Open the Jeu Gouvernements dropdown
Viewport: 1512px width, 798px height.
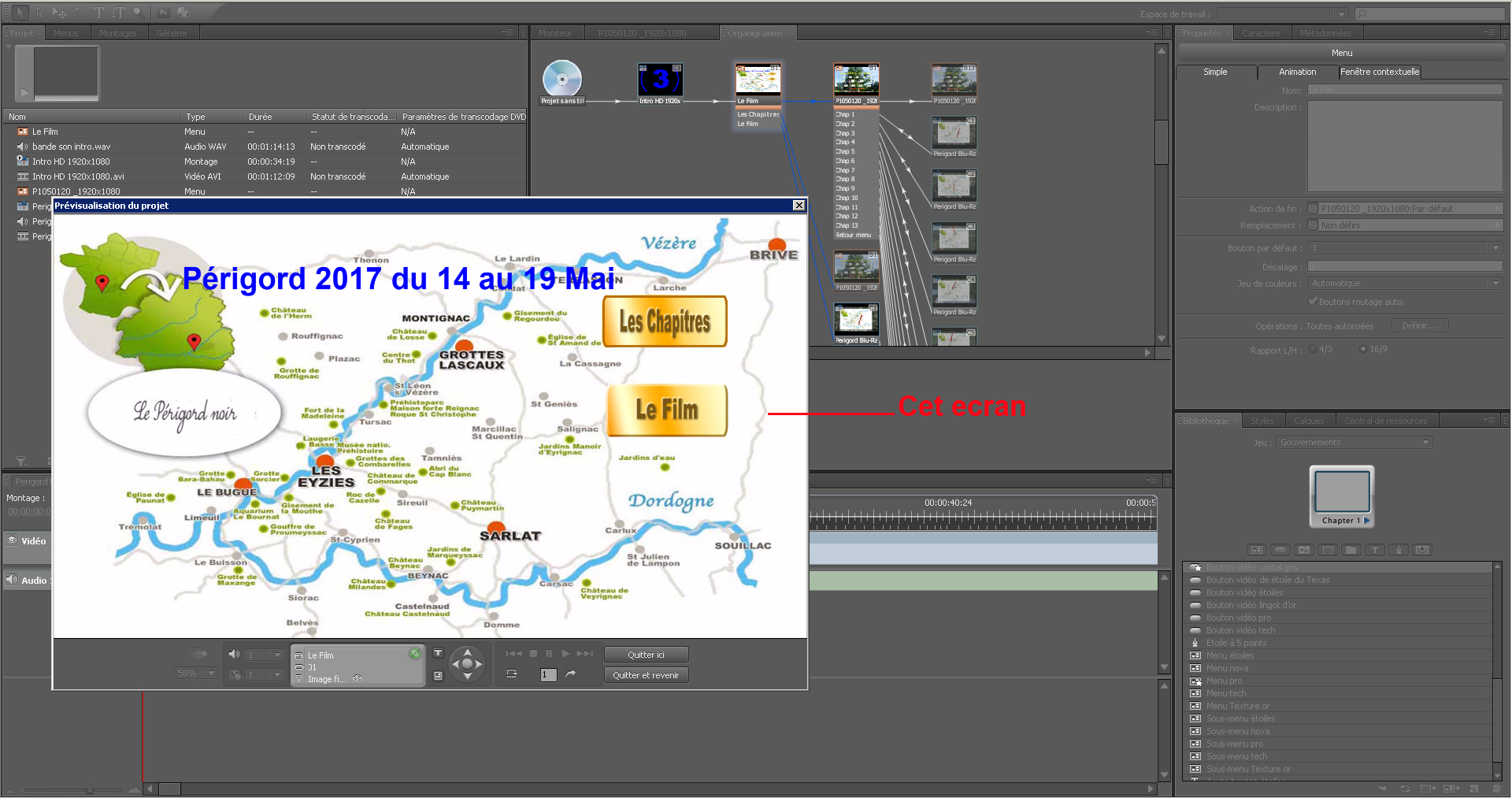click(1425, 443)
